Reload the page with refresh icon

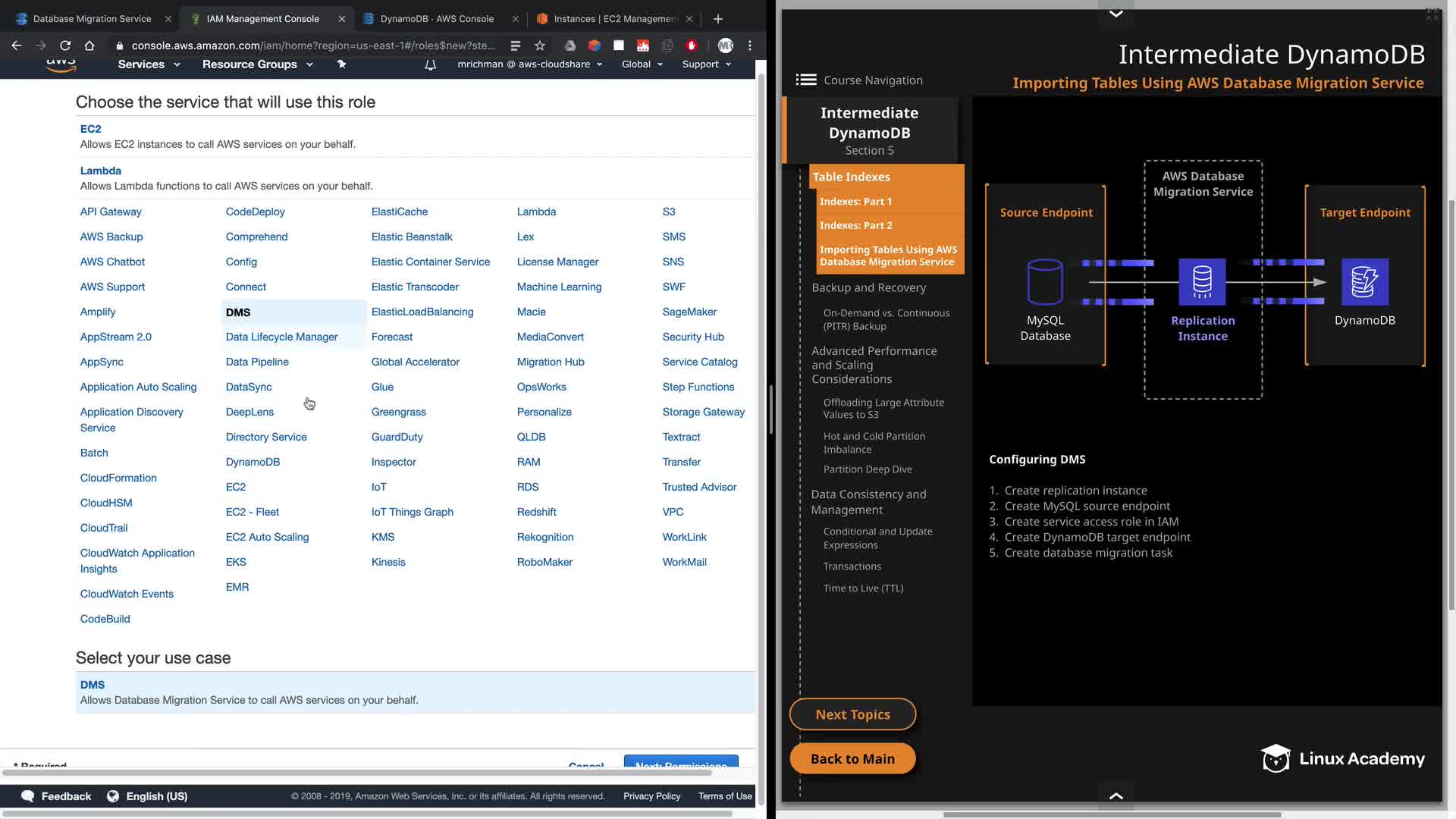(65, 45)
